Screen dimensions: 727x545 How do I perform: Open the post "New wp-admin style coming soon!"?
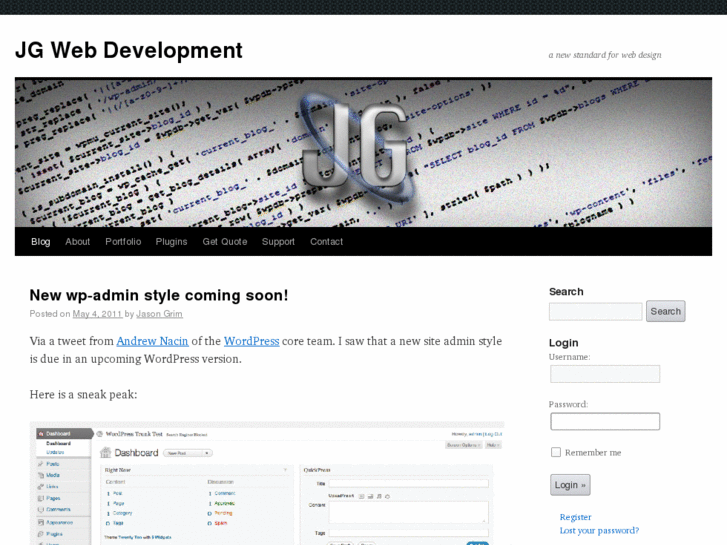click(159, 295)
